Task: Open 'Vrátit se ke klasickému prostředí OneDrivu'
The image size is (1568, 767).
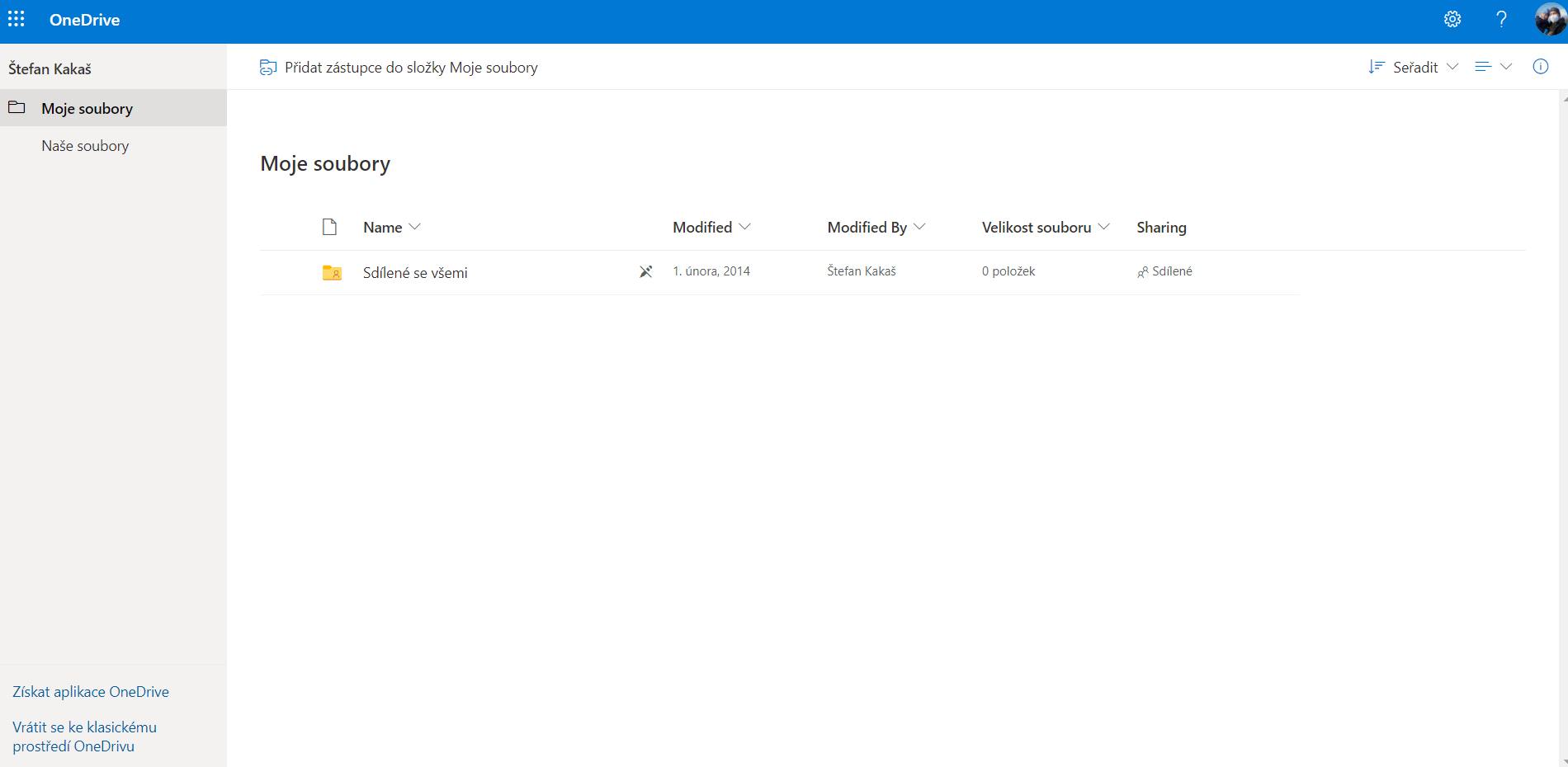Action: coord(83,736)
